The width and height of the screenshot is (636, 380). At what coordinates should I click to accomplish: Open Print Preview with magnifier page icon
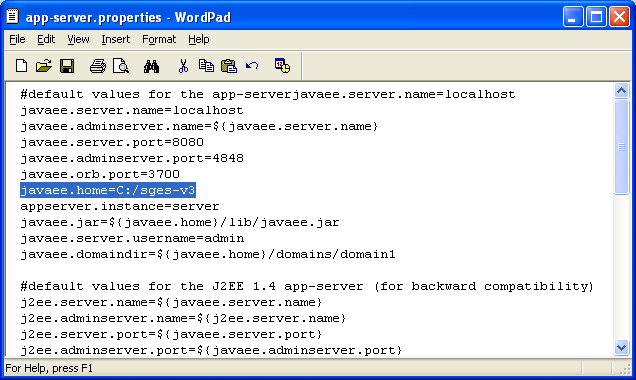(120, 66)
